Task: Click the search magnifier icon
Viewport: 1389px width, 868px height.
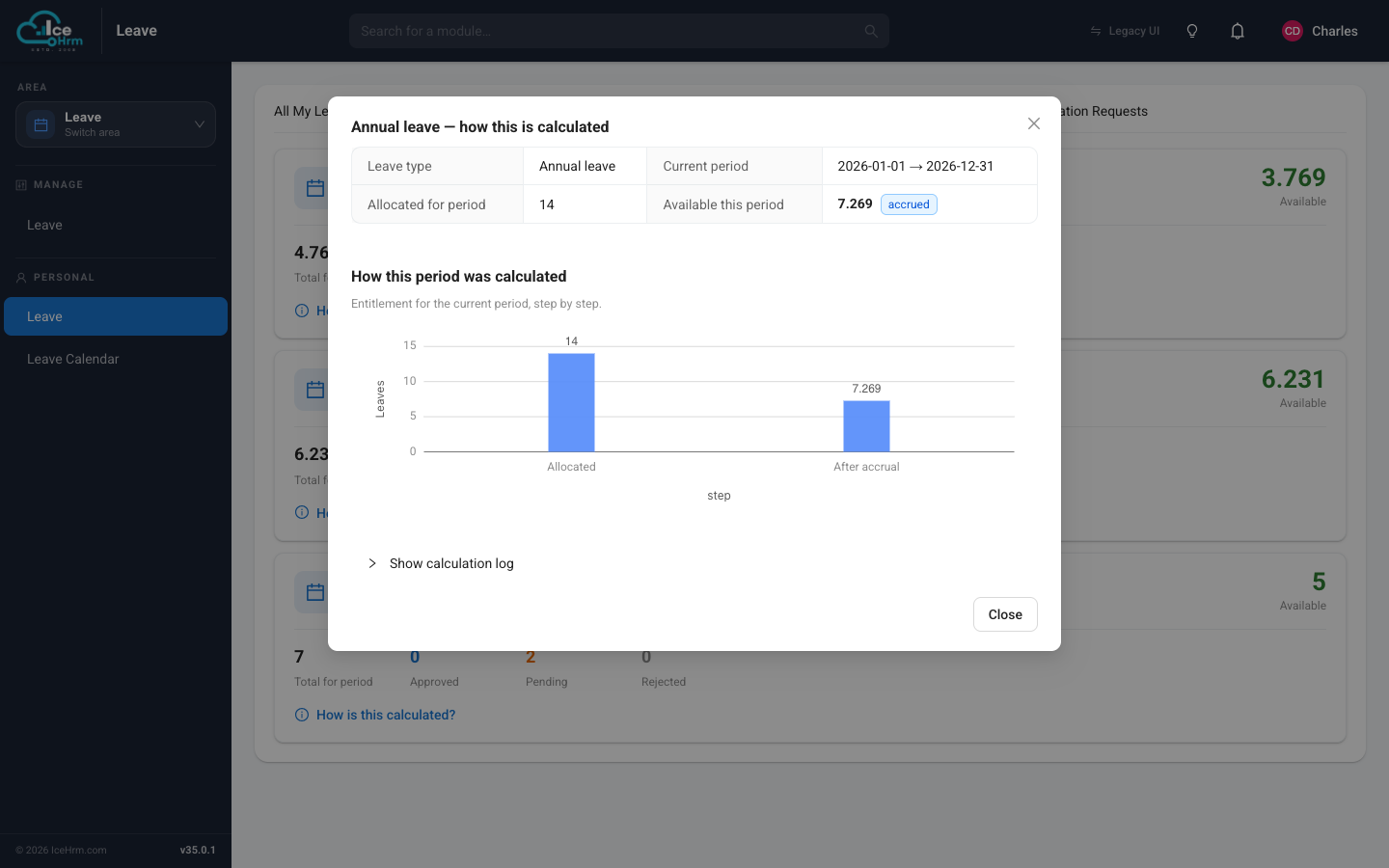Action: click(871, 31)
